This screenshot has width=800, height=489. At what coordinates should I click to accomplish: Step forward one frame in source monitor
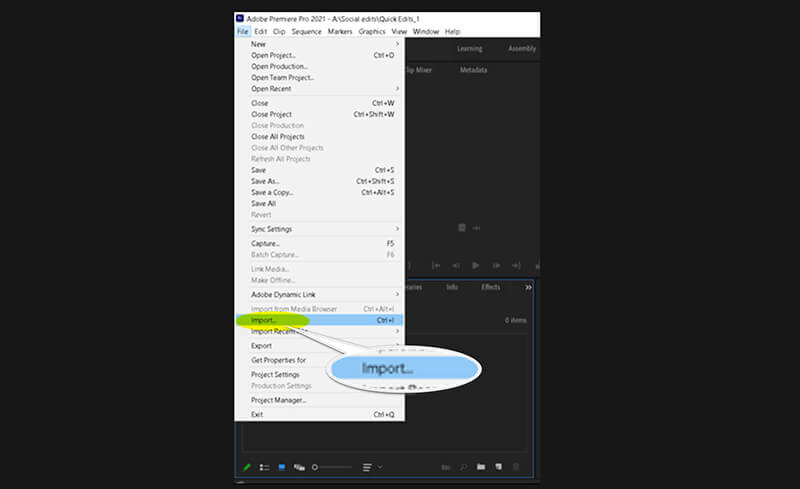click(496, 265)
